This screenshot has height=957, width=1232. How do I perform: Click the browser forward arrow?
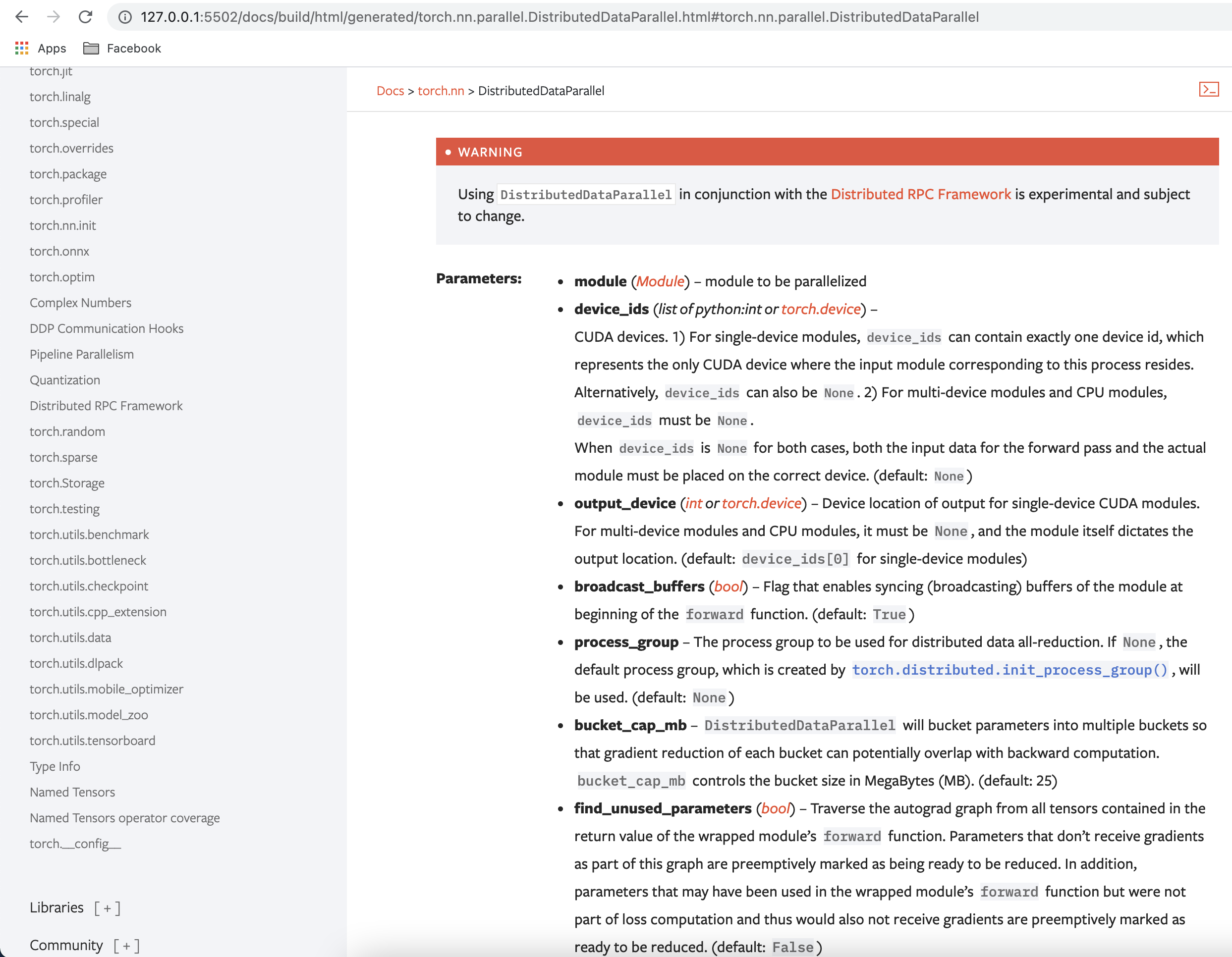click(54, 17)
